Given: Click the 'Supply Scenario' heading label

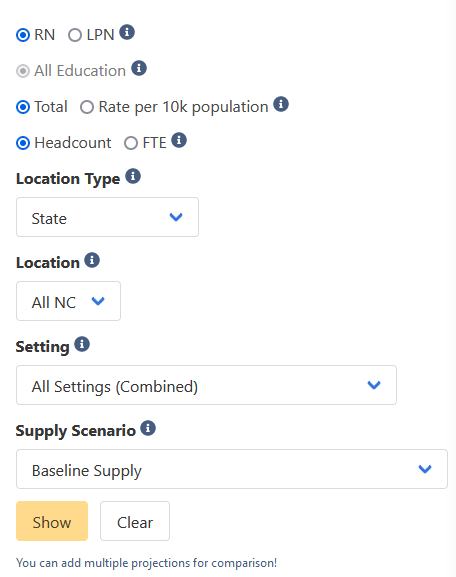Looking at the screenshot, I should [x=76, y=431].
